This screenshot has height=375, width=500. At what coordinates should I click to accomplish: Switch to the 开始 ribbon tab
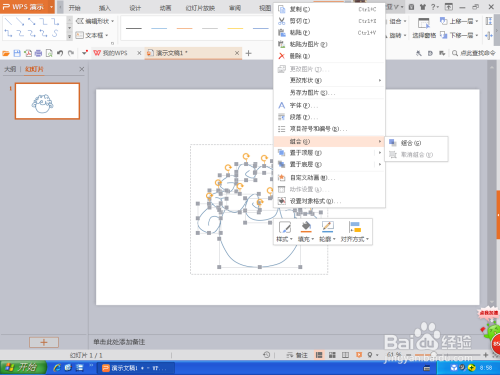tap(75, 8)
